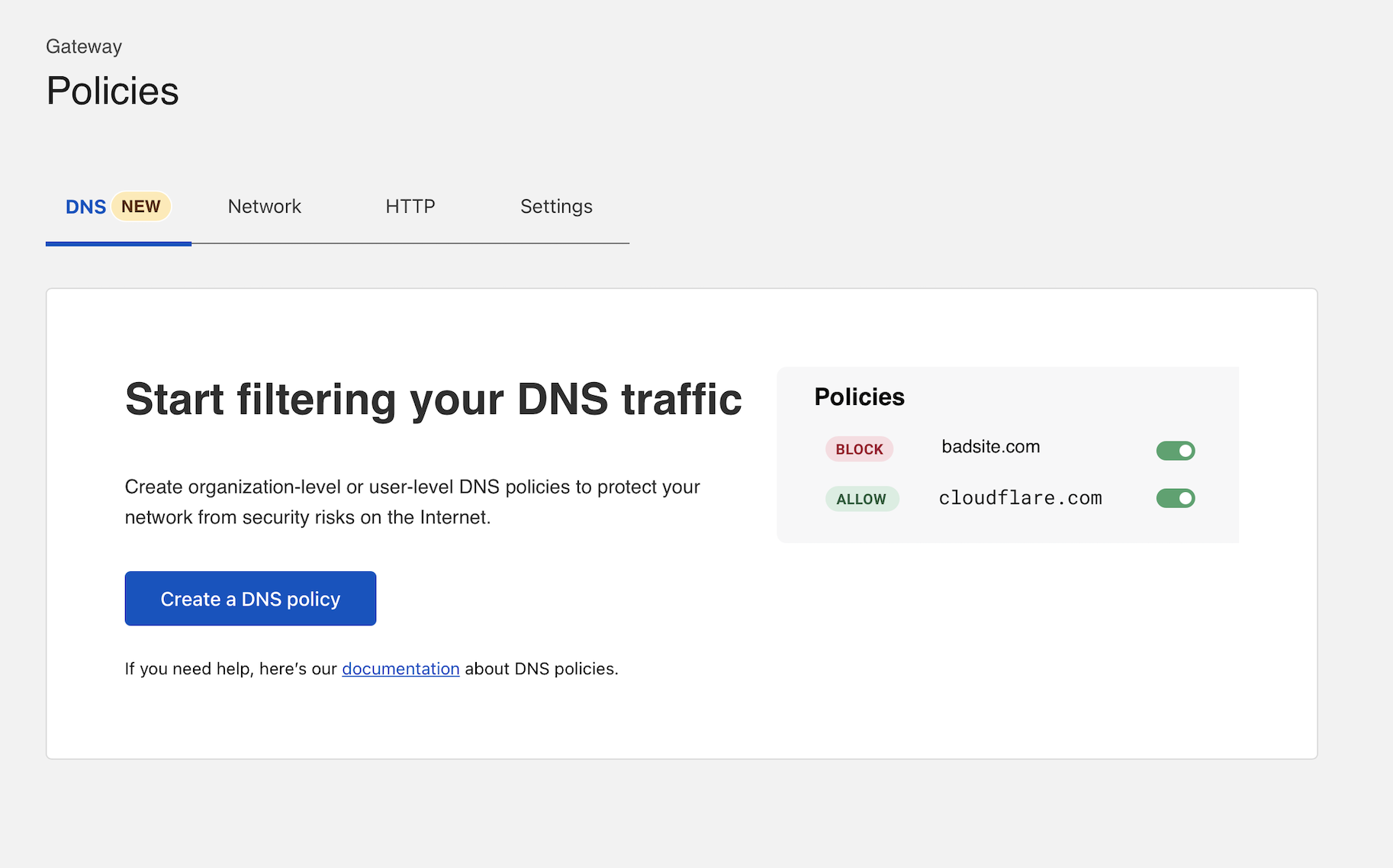The image size is (1393, 868).
Task: Select the badsite.com policy entry
Action: pos(990,447)
